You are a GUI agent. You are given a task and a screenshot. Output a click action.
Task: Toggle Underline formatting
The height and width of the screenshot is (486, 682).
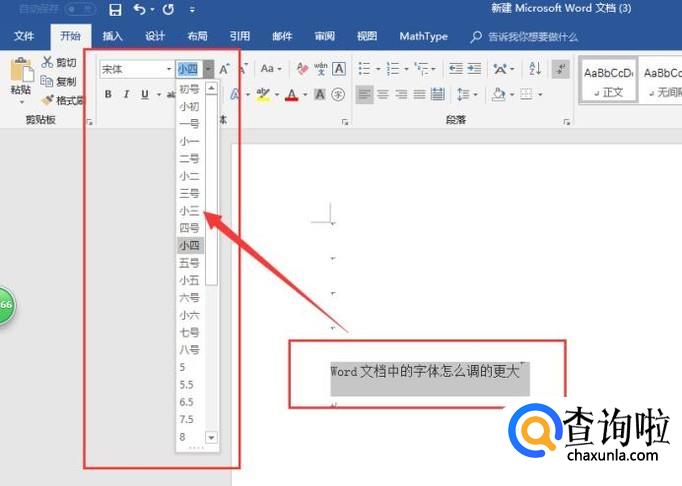point(145,94)
